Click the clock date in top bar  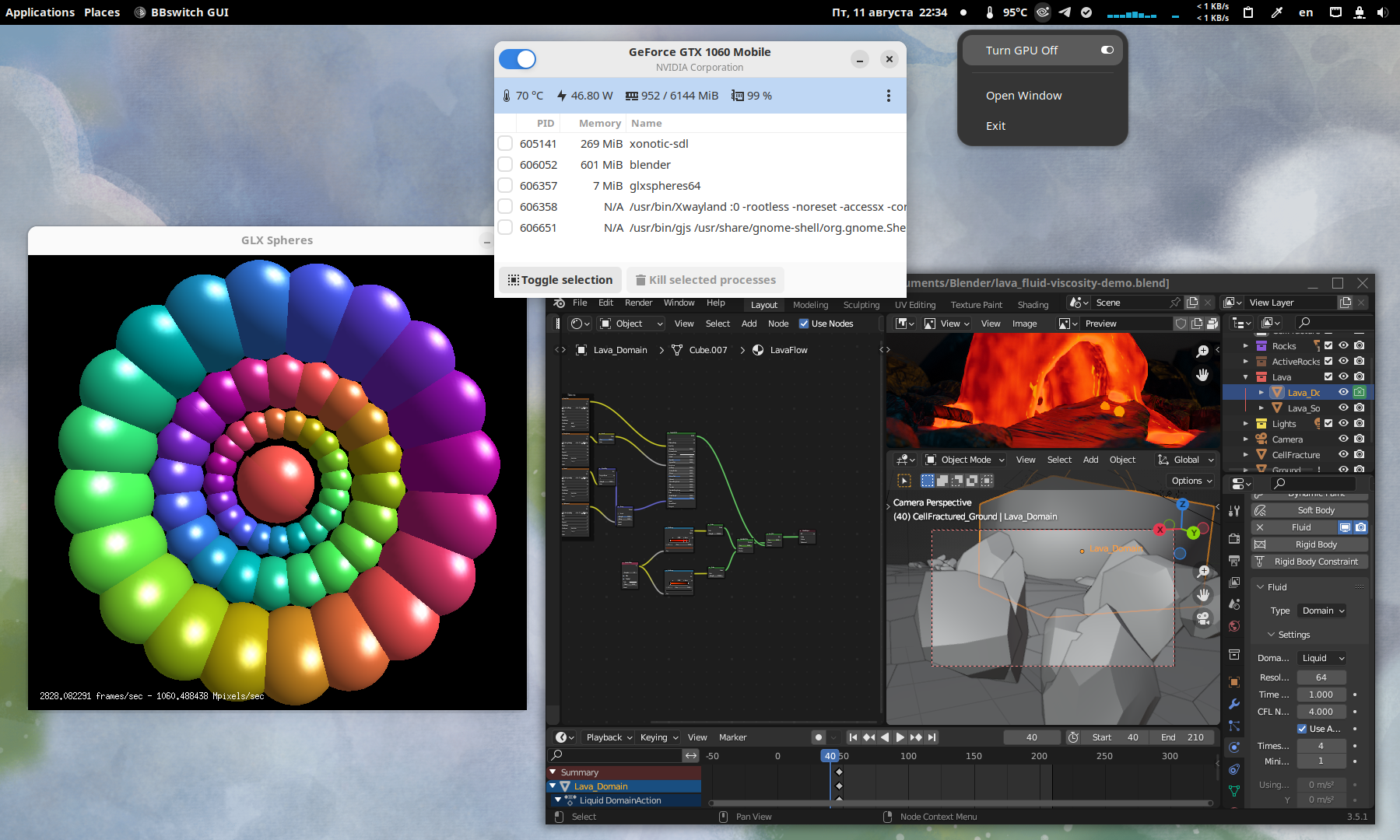[x=889, y=12]
